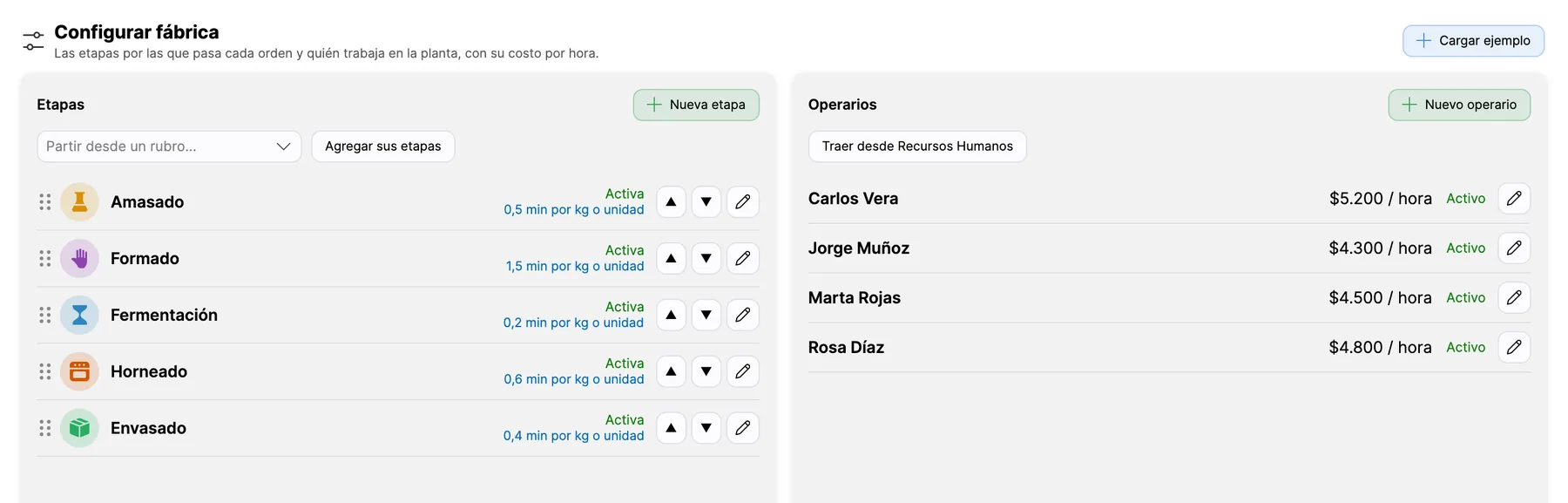Select the Fermentación stage name
1568x503 pixels.
coord(164,316)
